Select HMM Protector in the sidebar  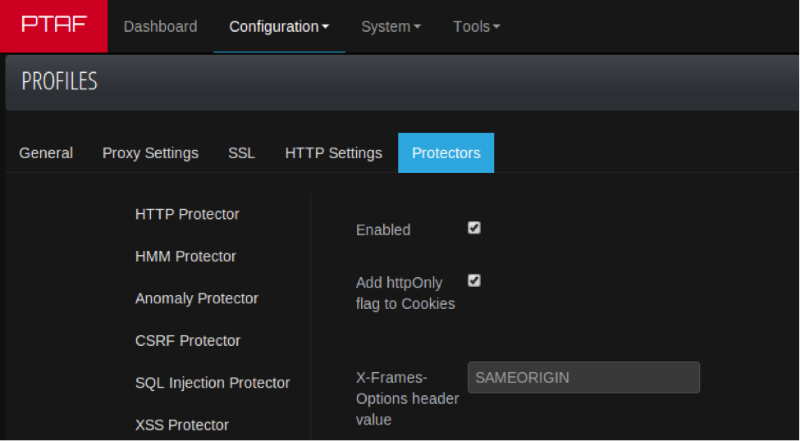point(185,256)
